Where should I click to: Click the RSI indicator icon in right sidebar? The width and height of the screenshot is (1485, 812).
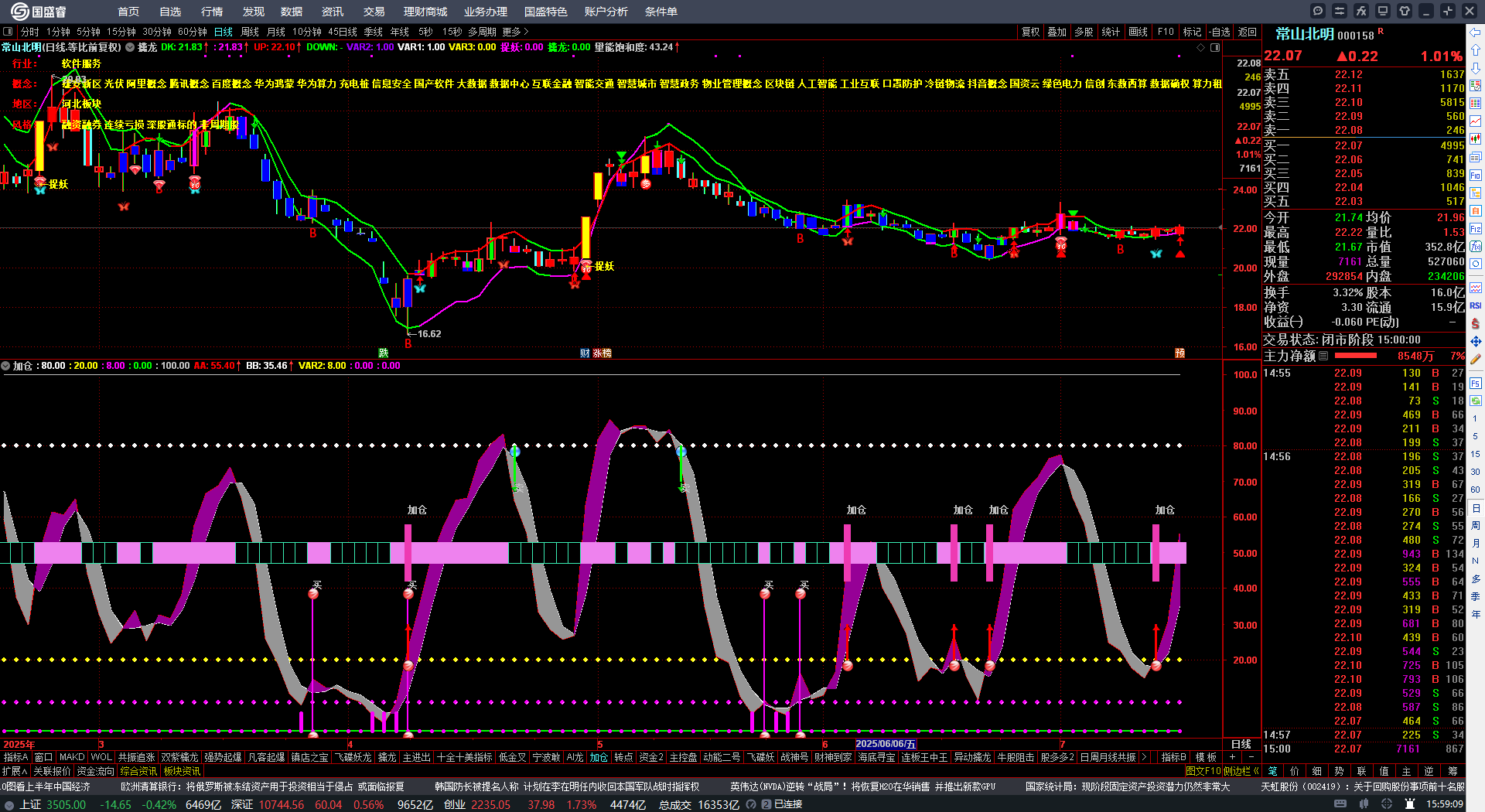[1476, 305]
